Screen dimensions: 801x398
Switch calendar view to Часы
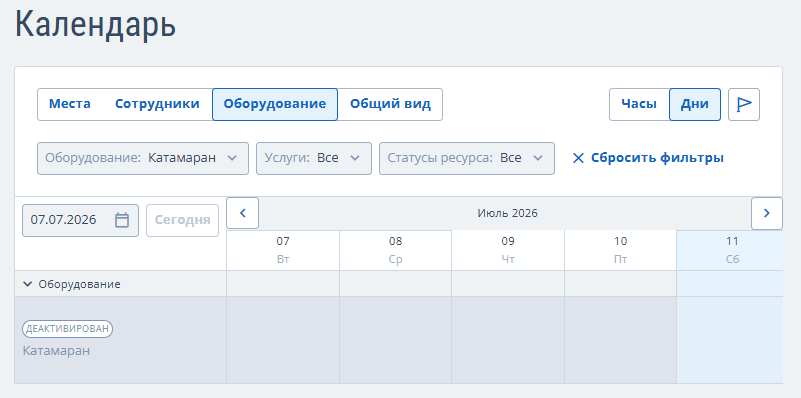639,104
